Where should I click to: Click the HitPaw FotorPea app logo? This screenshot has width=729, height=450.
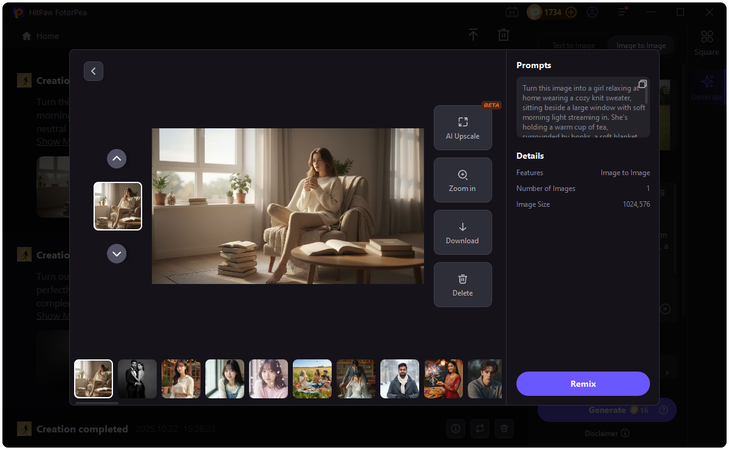[x=18, y=13]
